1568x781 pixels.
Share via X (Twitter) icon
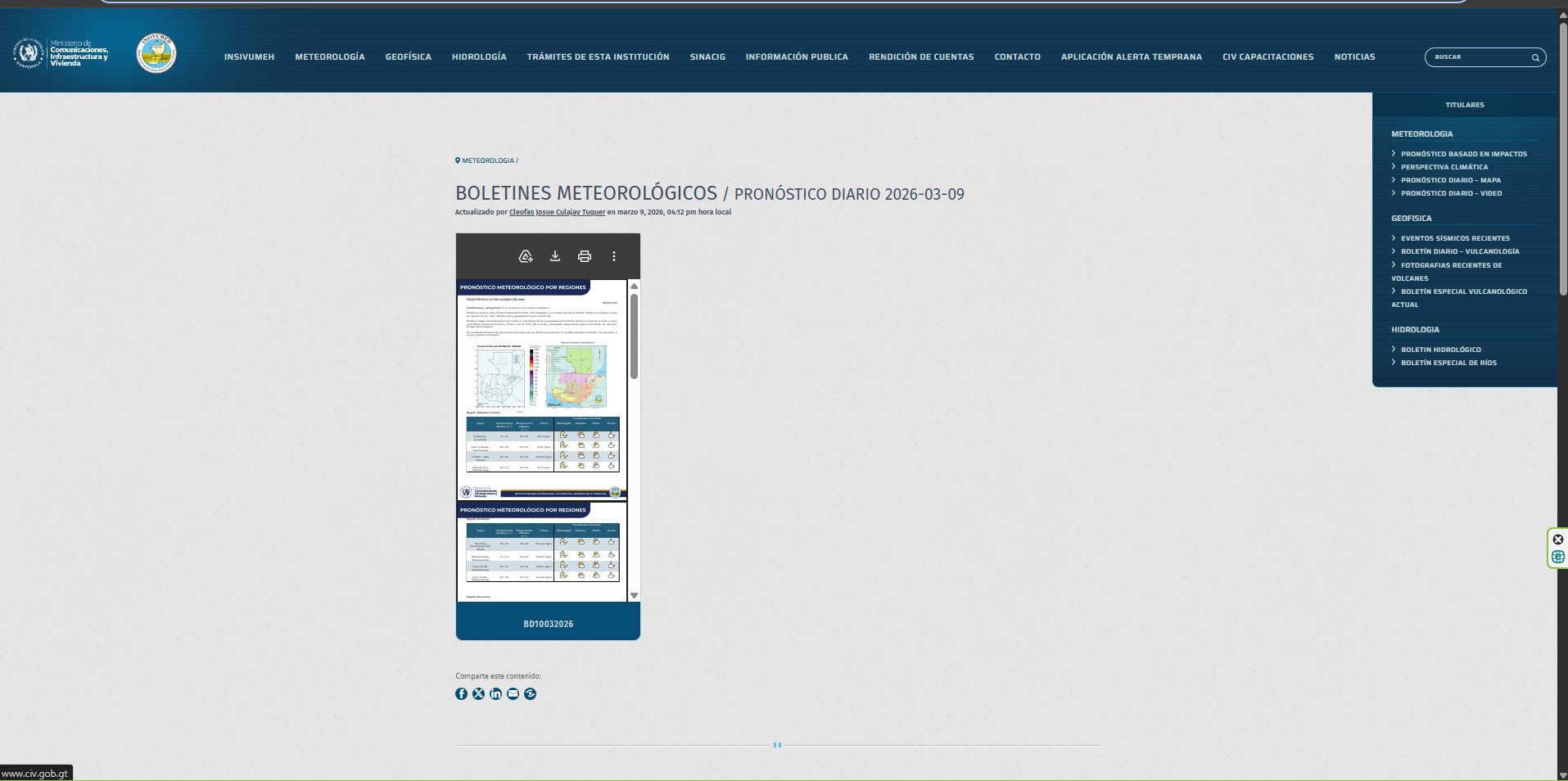click(478, 693)
